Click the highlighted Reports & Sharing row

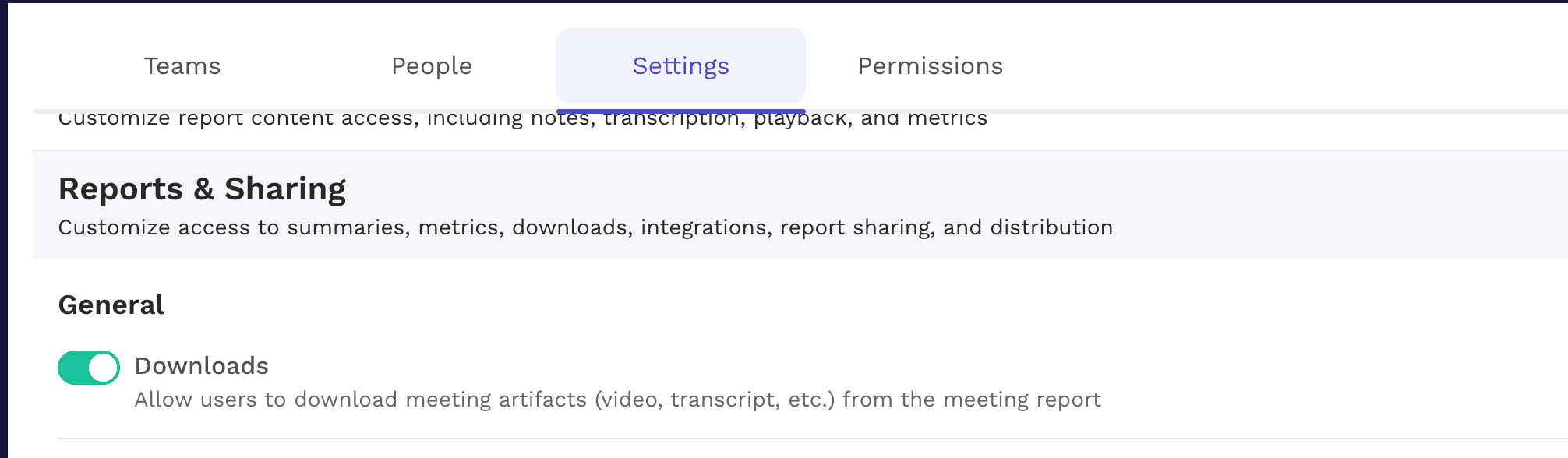[779, 204]
